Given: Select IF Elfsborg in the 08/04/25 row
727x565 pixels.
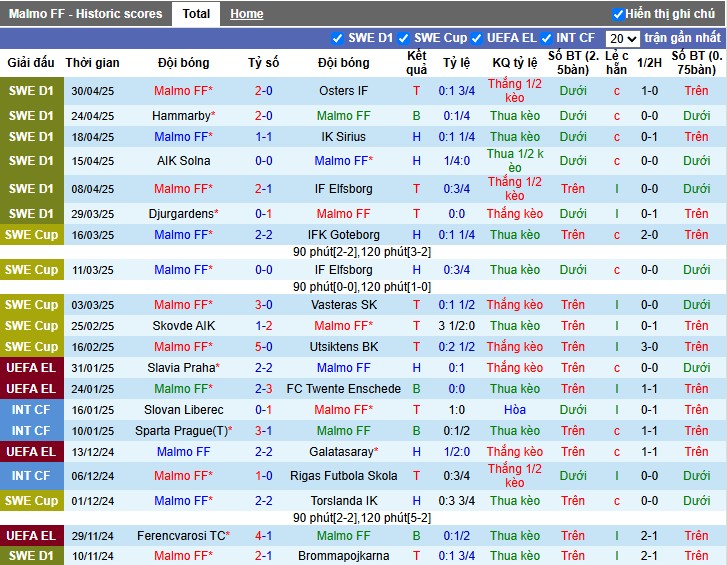Looking at the screenshot, I should click(344, 189).
